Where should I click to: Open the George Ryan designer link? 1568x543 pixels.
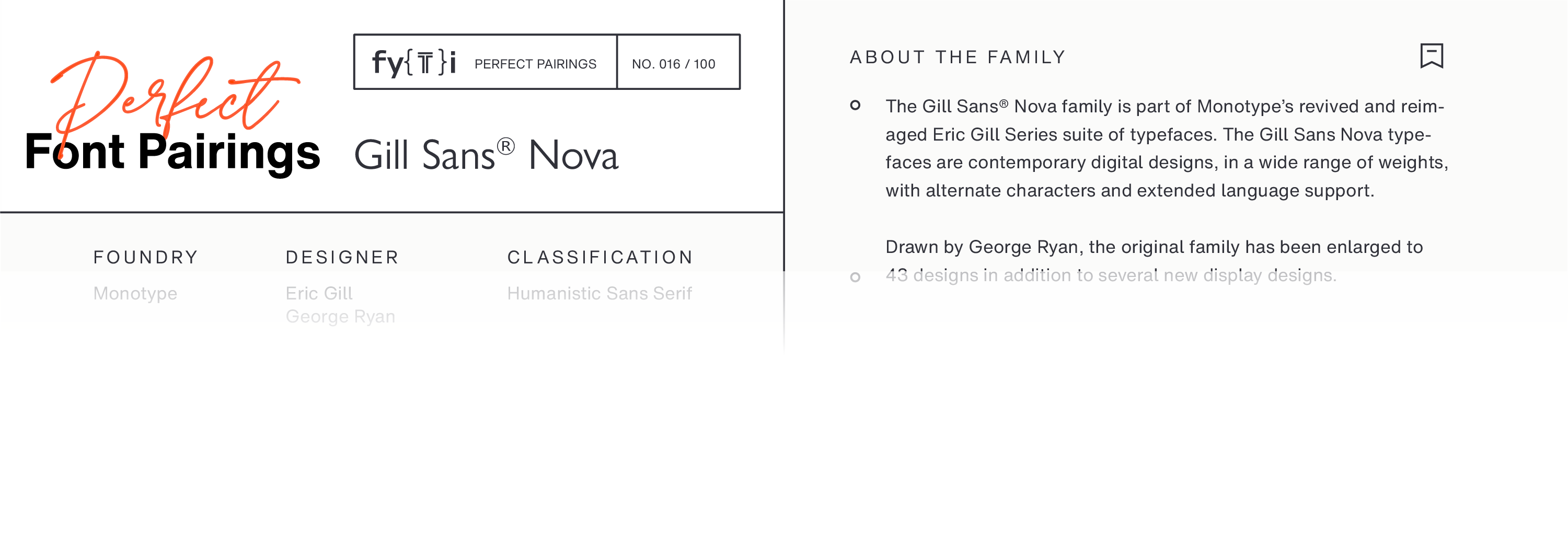(340, 317)
